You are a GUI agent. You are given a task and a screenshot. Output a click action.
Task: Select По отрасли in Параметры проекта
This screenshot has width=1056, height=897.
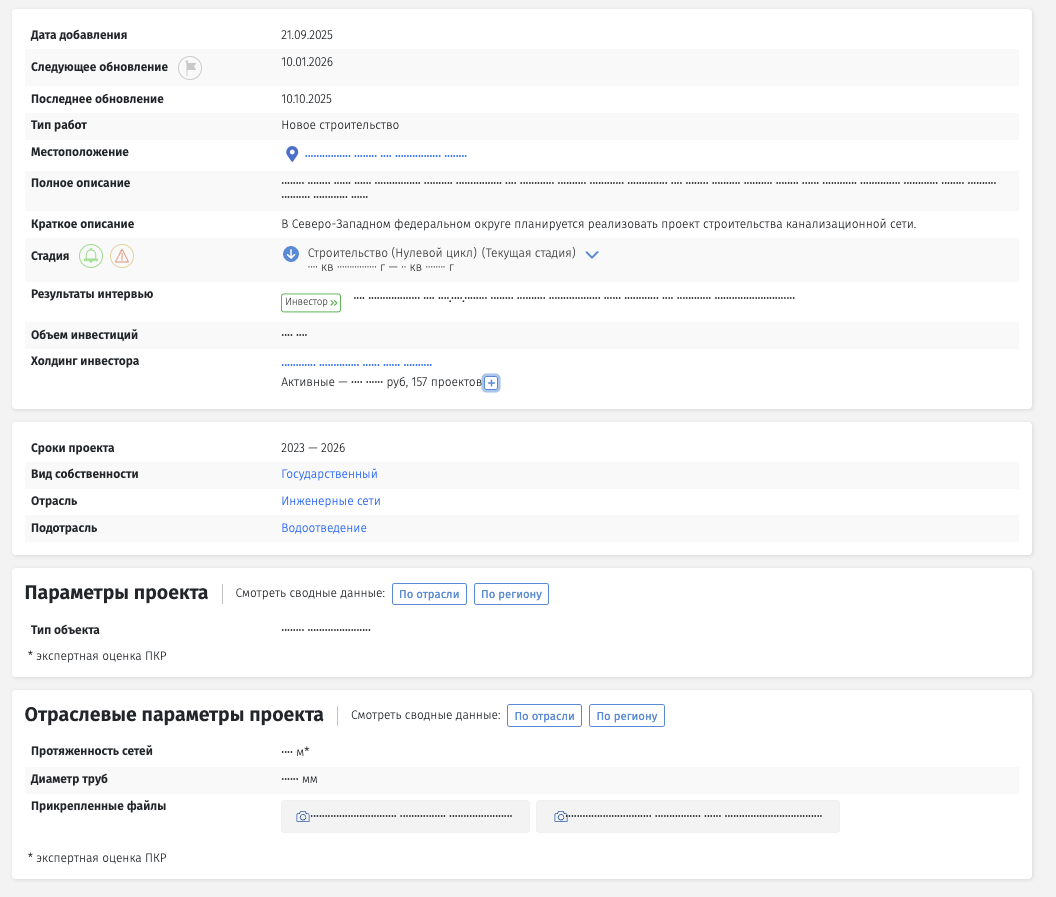click(429, 594)
